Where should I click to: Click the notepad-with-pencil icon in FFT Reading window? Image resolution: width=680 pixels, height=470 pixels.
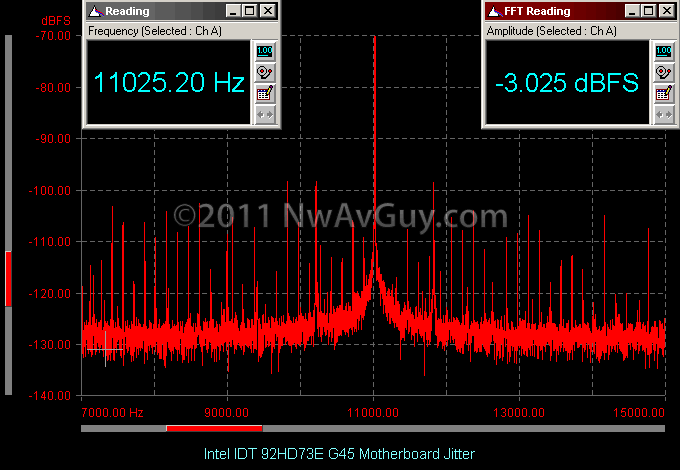pos(664,93)
